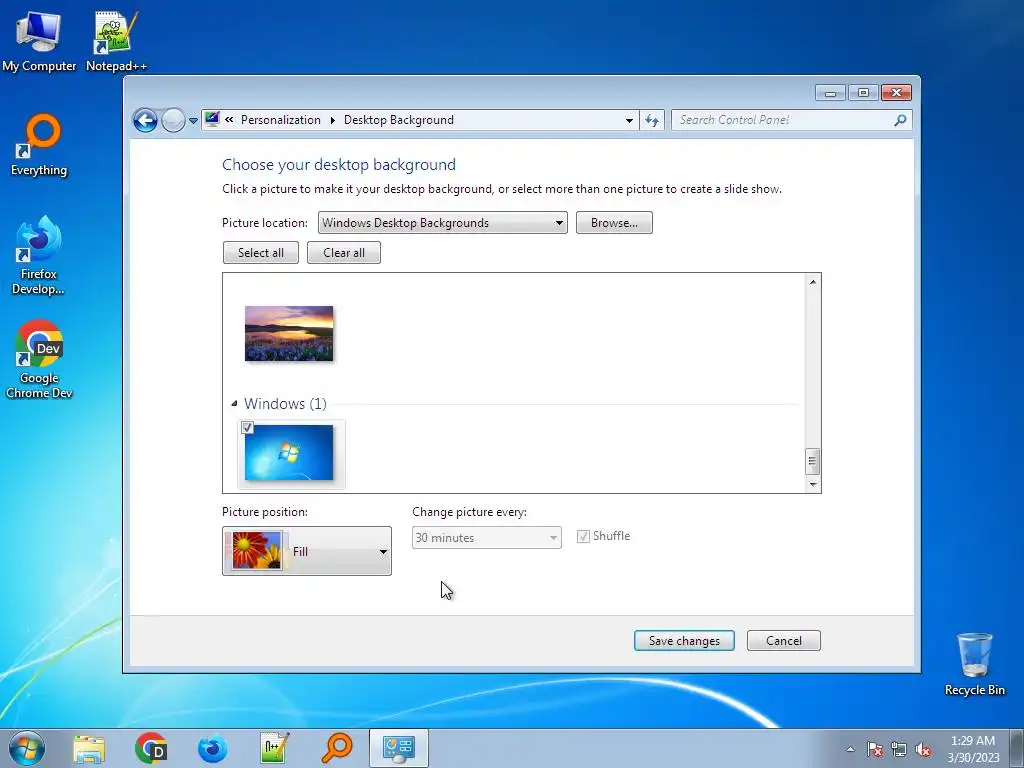The height and width of the screenshot is (768, 1024).
Task: Open File Explorer from taskbar
Action: [x=89, y=748]
